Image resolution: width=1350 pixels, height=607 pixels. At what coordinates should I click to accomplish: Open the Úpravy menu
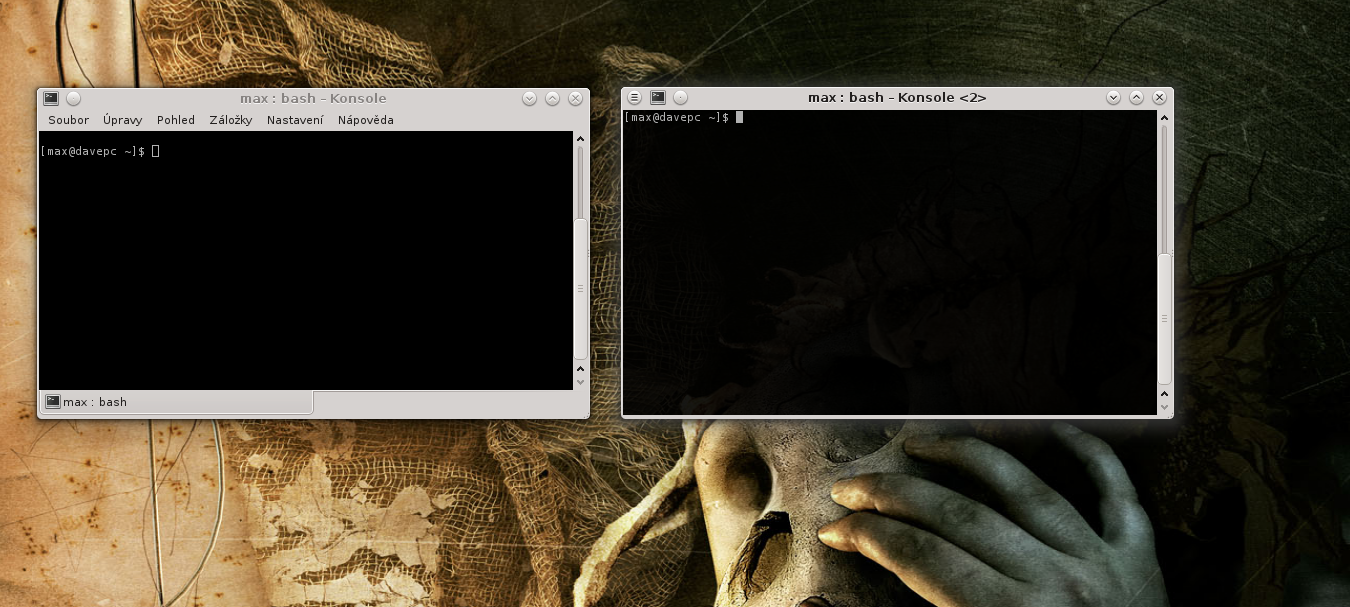tap(123, 120)
